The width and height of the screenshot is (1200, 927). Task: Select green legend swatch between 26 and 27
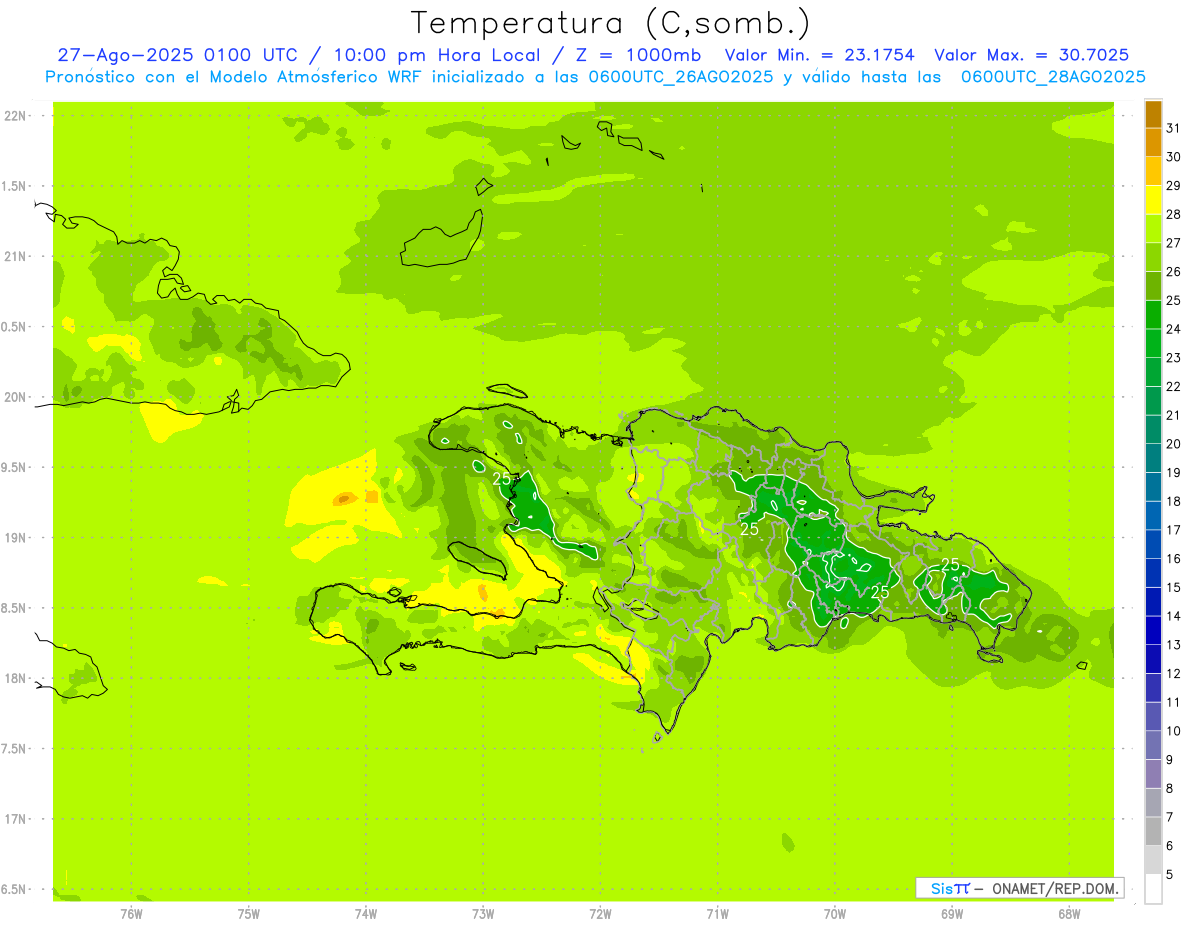1153,257
